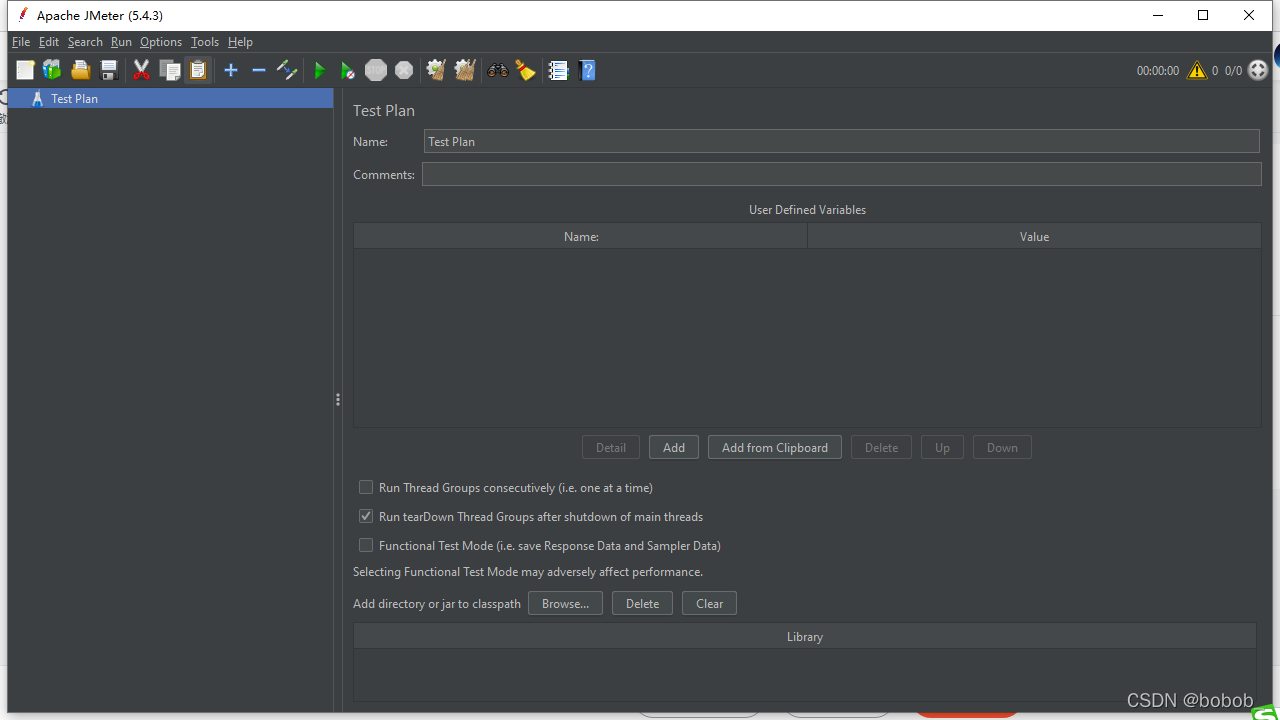This screenshot has height=720, width=1280.
Task: Click the Clear results broom icon
Action: [435, 70]
